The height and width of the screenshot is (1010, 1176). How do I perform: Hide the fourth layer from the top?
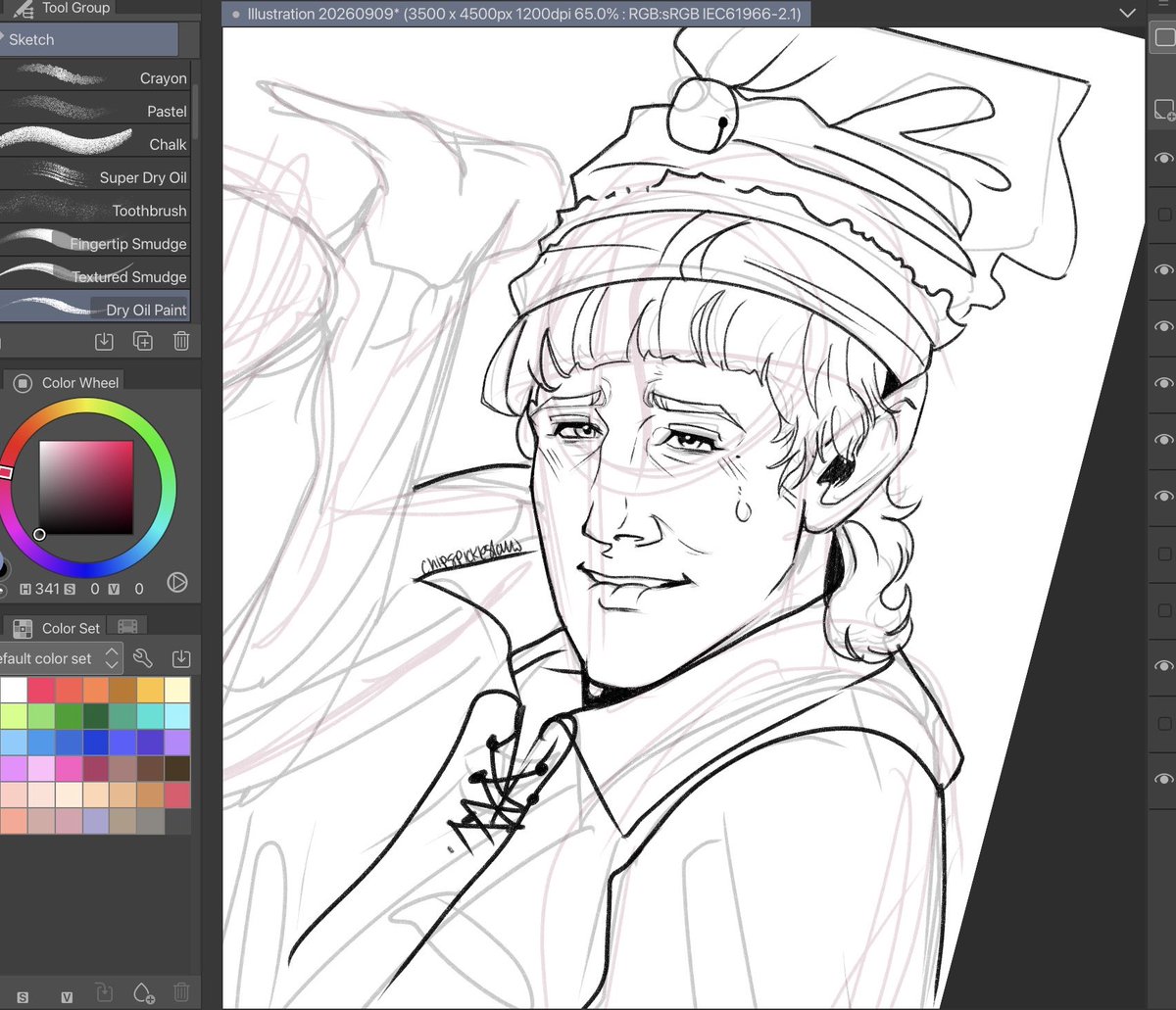[x=1163, y=325]
